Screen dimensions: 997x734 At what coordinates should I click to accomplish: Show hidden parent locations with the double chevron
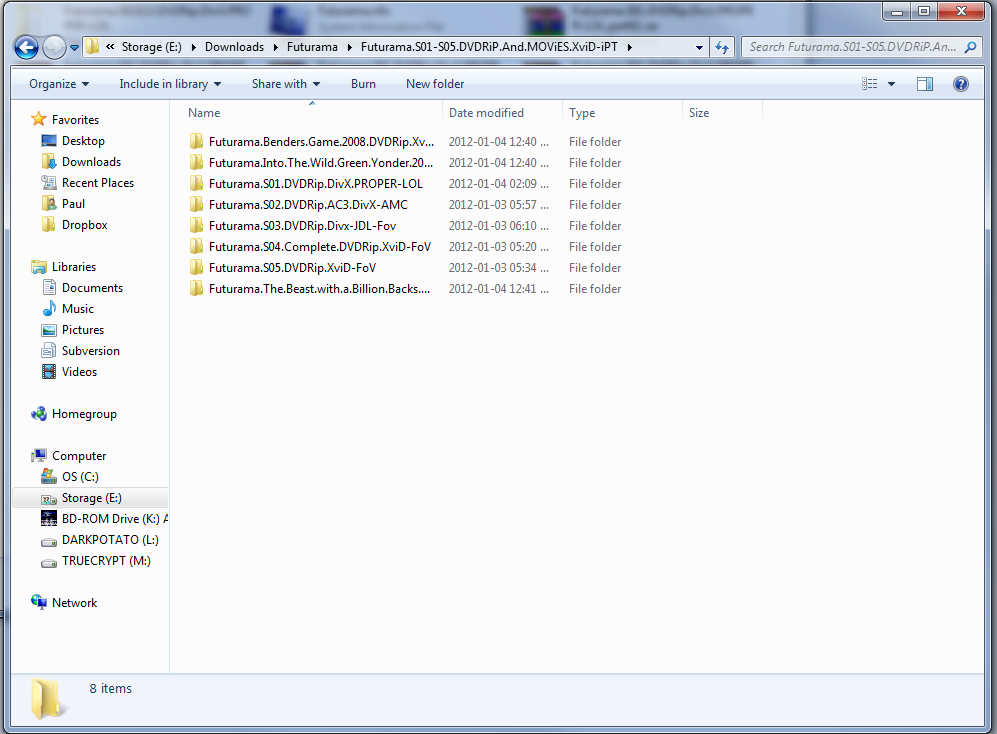[110, 46]
